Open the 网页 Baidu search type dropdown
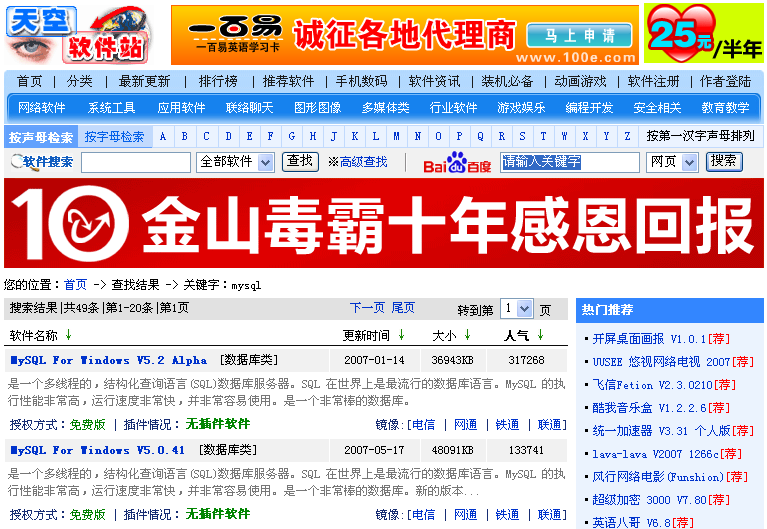Screen dimensions: 767x529 [x=672, y=162]
